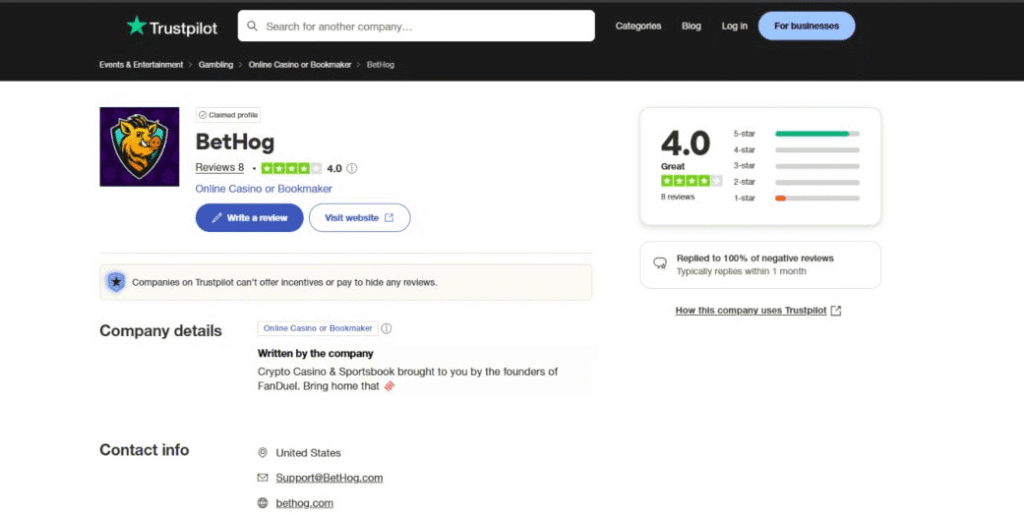Open the Categories menu
Image resolution: width=1024 pixels, height=515 pixels.
tap(638, 26)
